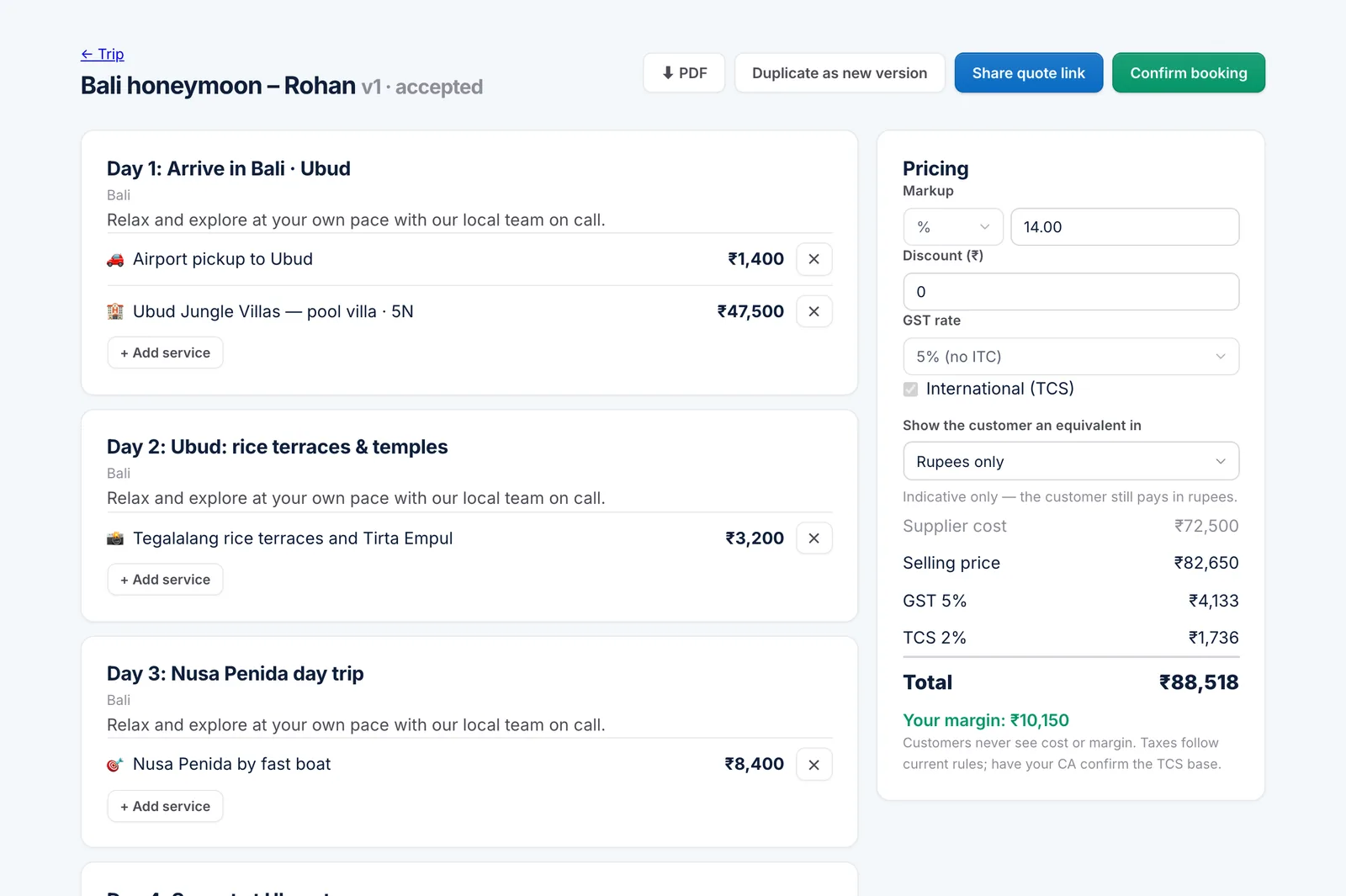Screen dimensions: 1346x896
Task: Open the Rupees only currency dropdown
Action: tap(1071, 462)
